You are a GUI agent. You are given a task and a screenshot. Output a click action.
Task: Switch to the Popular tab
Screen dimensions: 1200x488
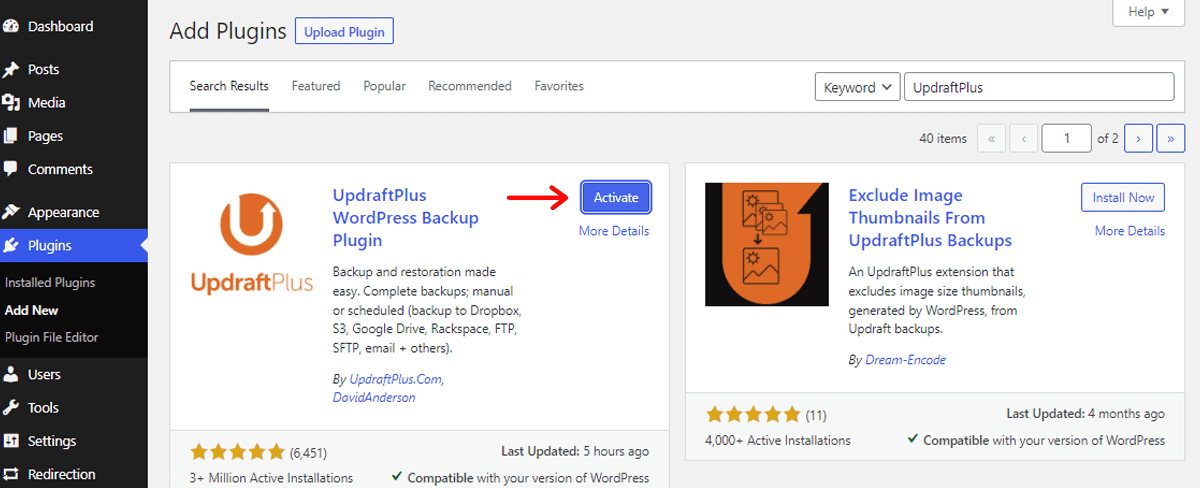click(x=384, y=86)
